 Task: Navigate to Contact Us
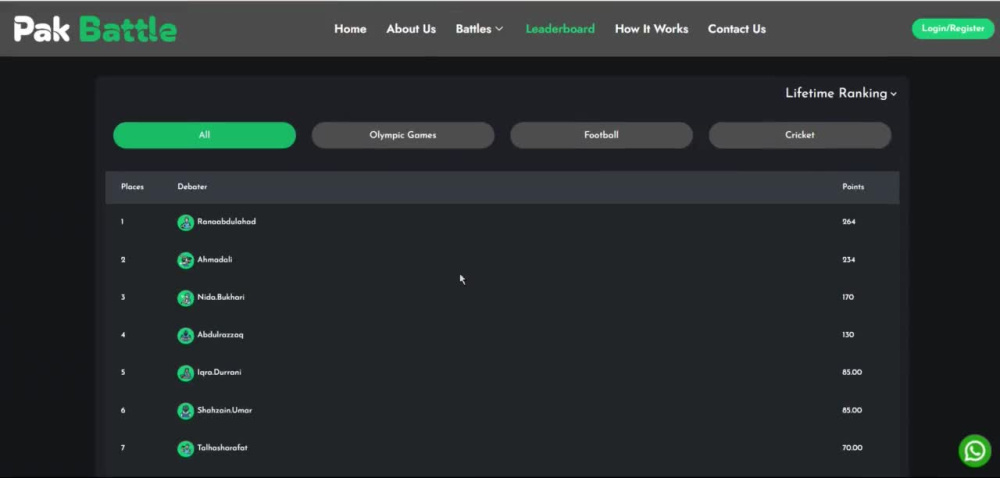(737, 29)
